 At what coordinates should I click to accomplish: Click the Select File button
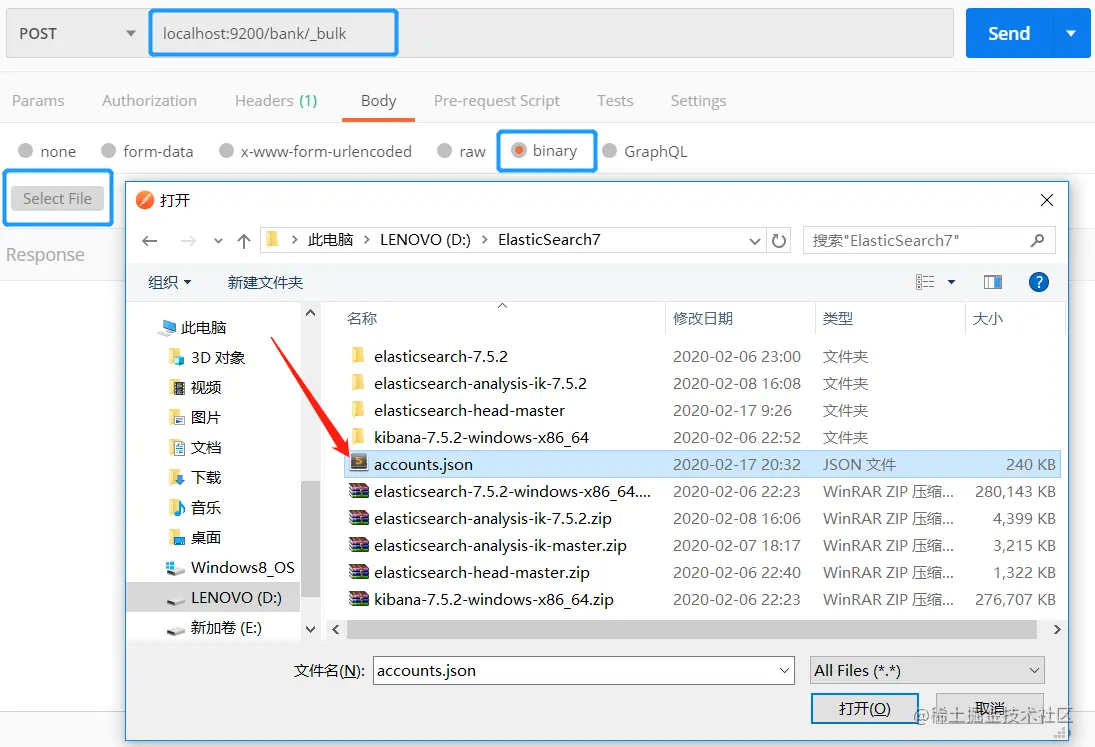tap(57, 198)
